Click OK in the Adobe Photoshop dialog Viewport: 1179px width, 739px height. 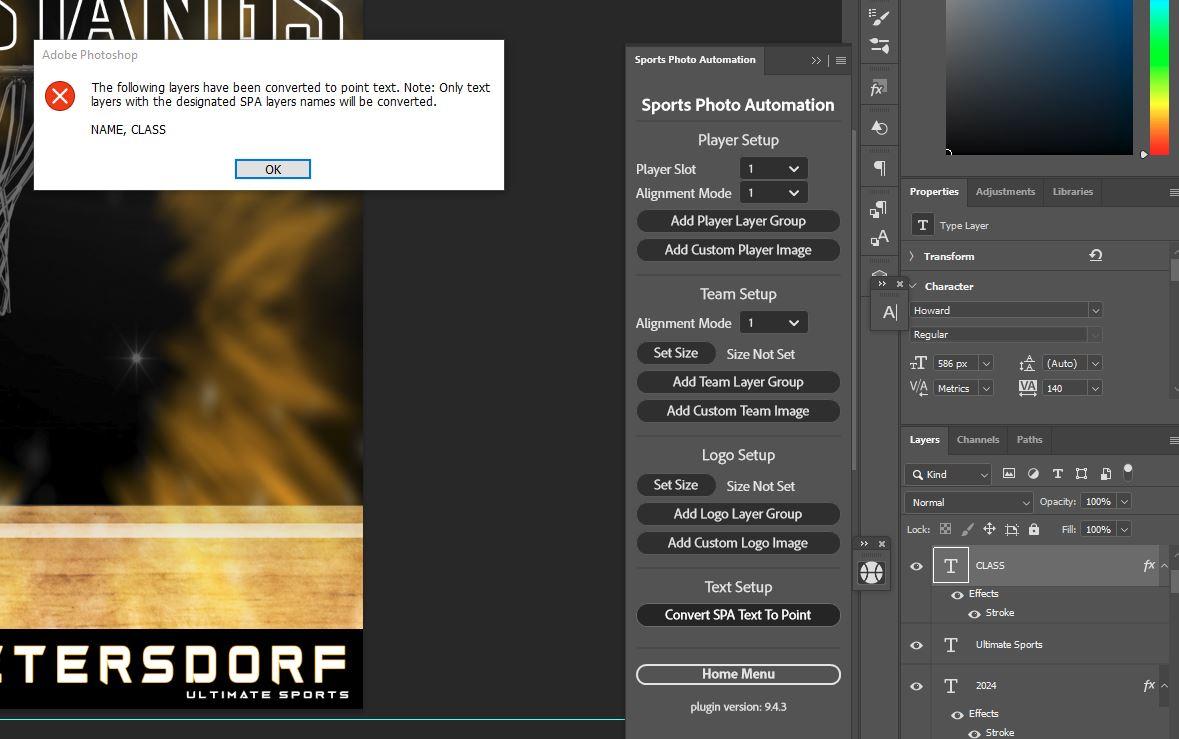point(273,169)
